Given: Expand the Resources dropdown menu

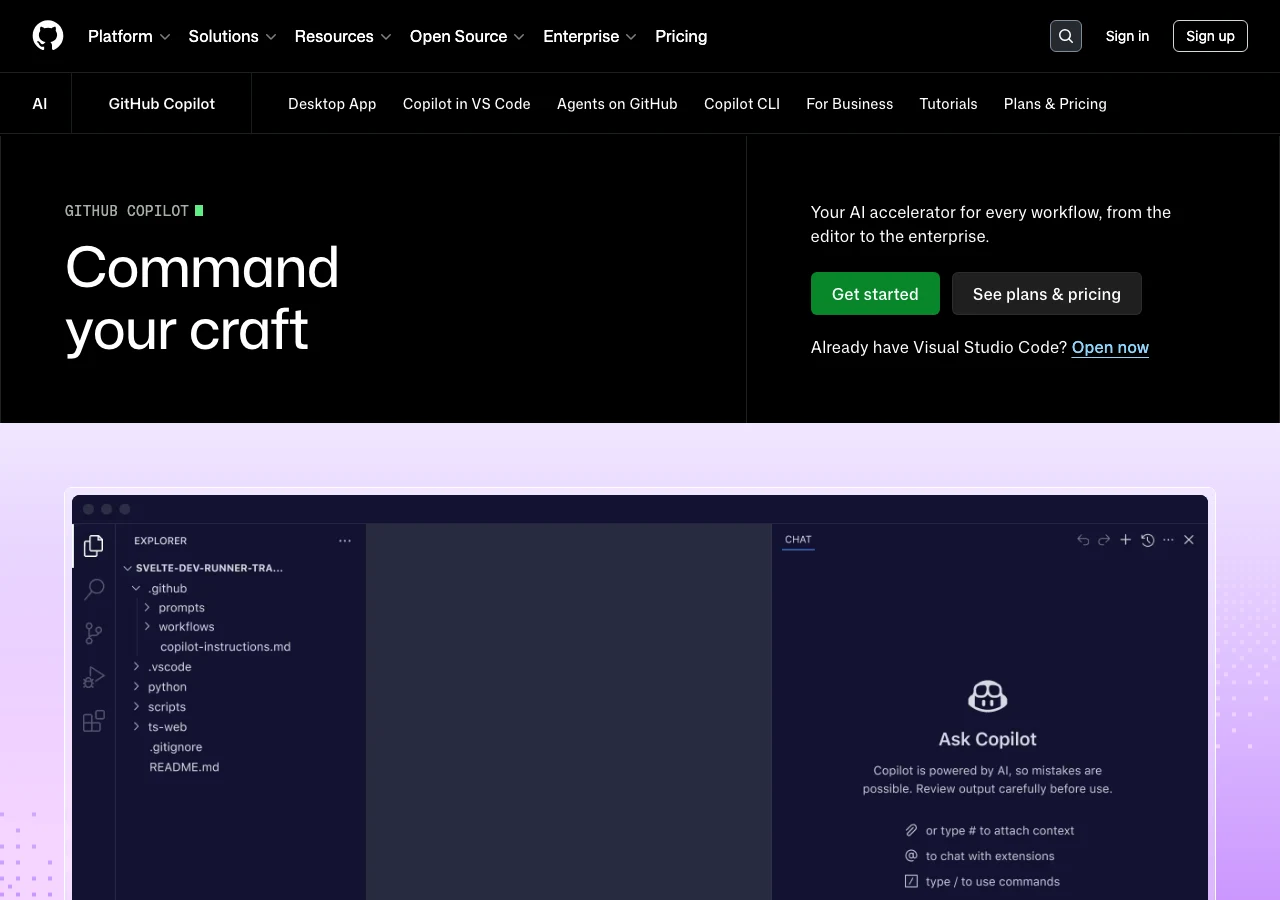Looking at the screenshot, I should click(x=343, y=36).
